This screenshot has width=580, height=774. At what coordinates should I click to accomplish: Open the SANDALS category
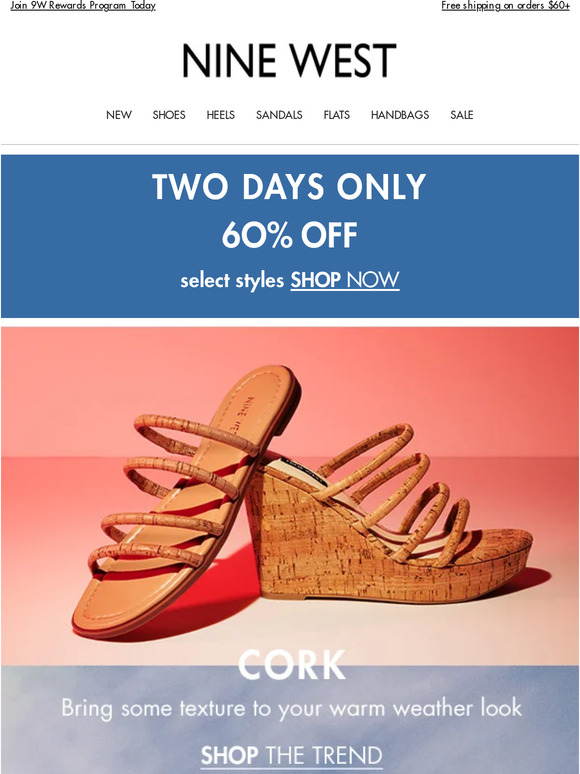(279, 115)
